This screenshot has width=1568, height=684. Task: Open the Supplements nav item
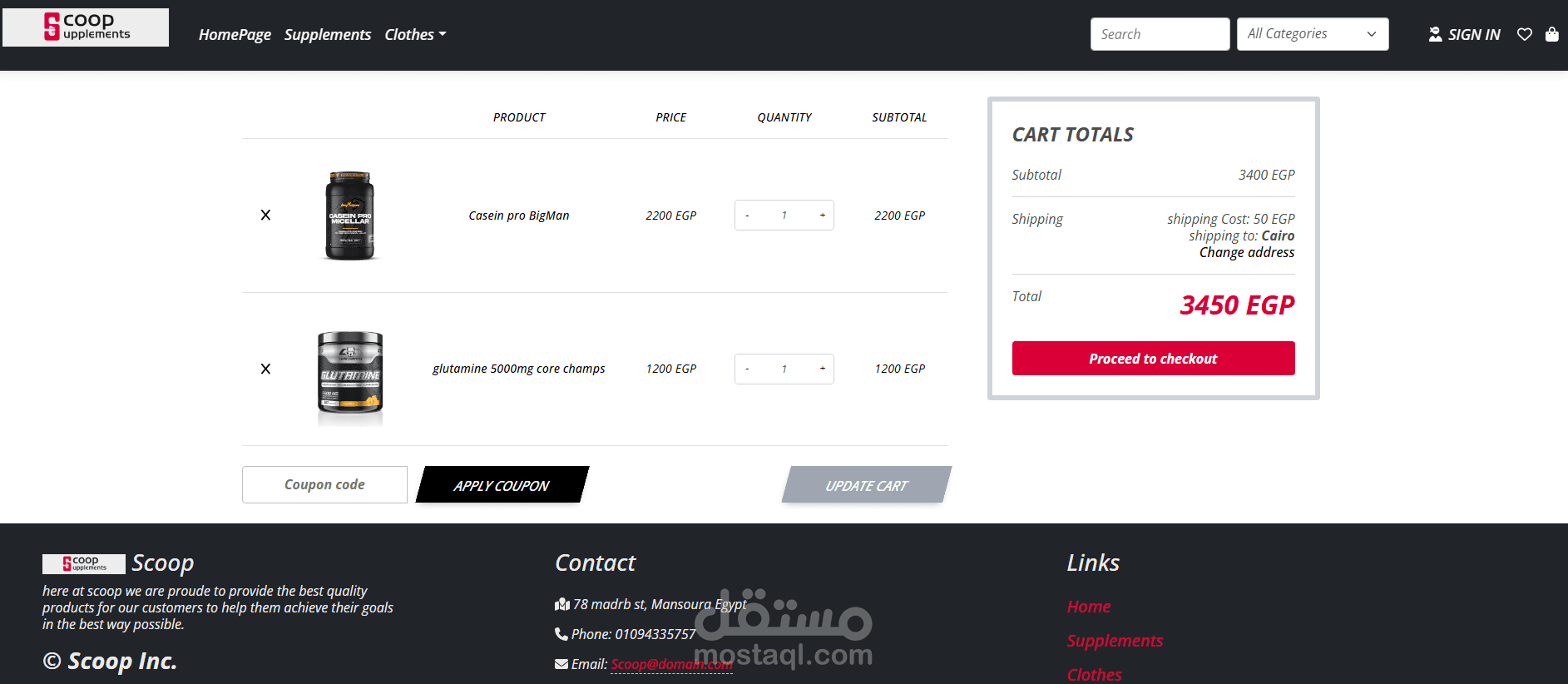(x=328, y=35)
